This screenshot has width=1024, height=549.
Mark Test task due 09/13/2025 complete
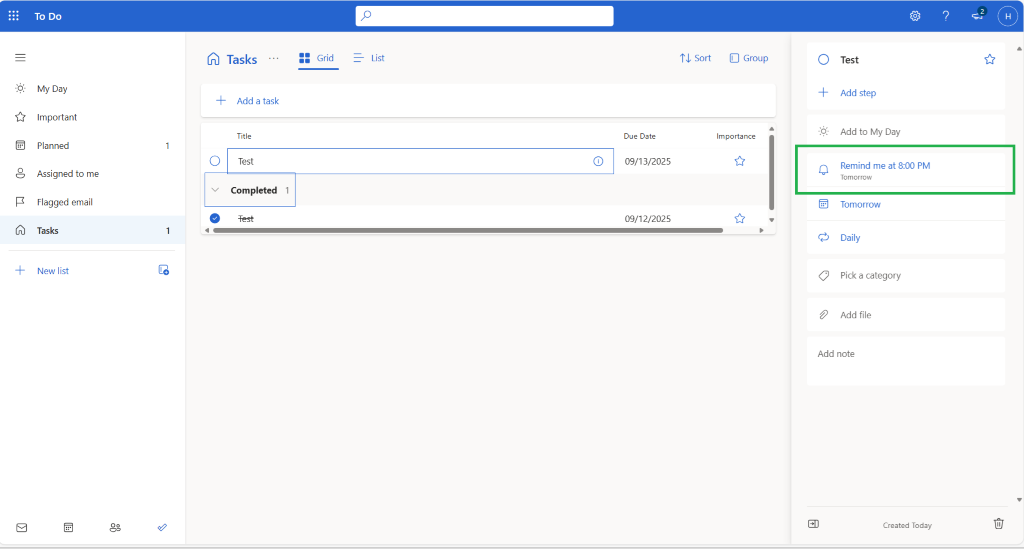coord(215,161)
